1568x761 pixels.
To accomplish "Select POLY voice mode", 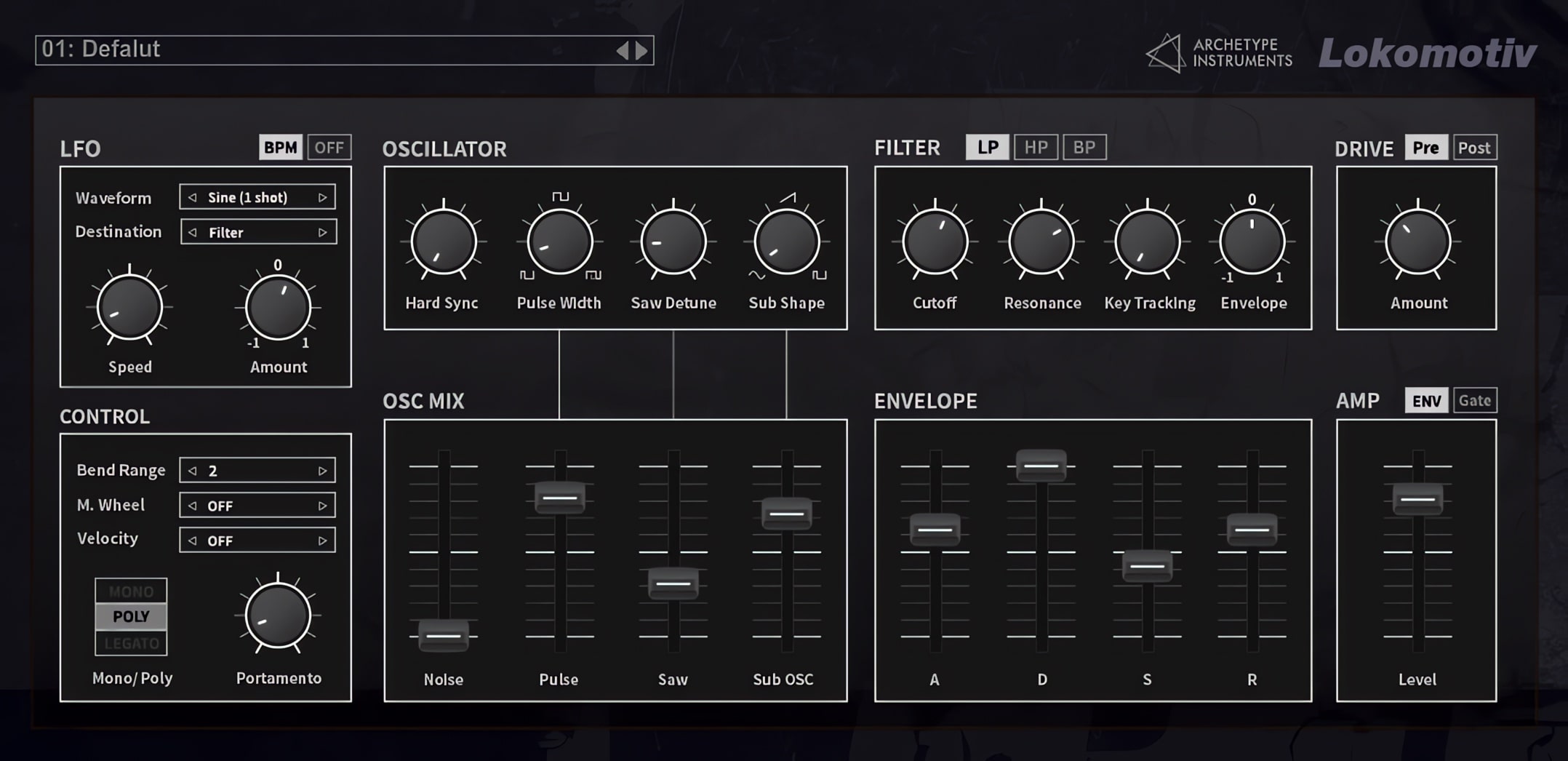I will 131,616.
